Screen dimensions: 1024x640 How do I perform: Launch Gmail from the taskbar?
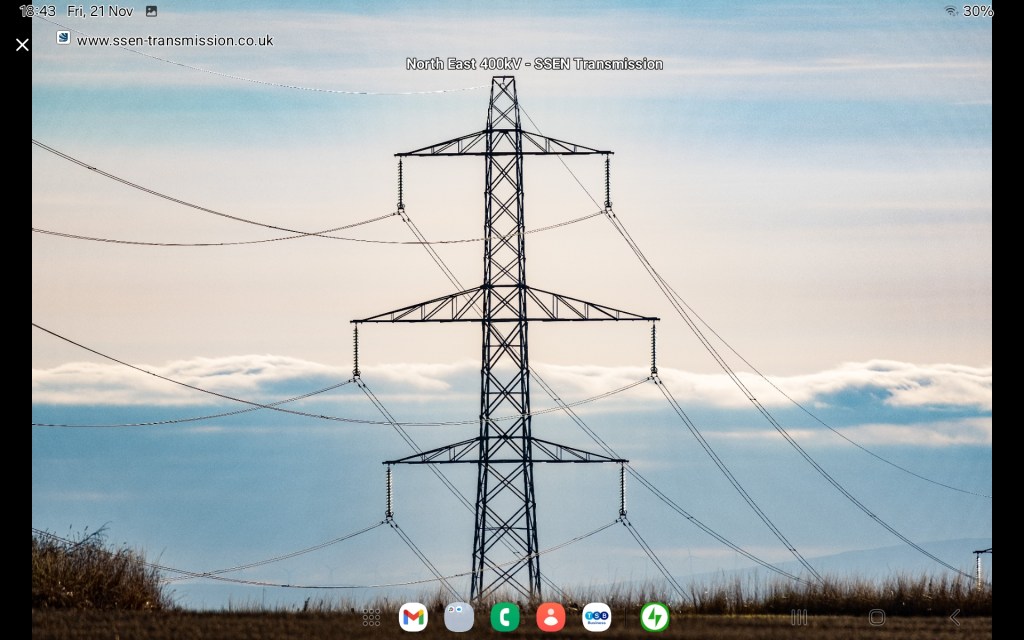(413, 617)
